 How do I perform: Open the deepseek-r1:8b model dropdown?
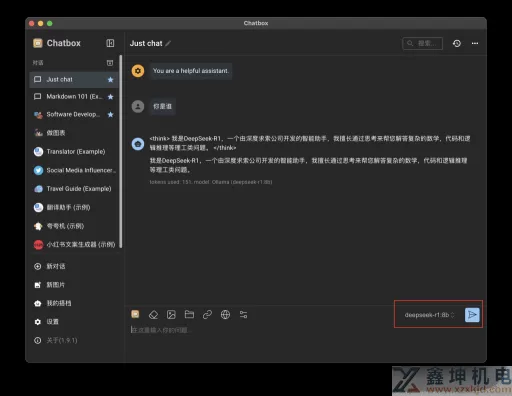[429, 315]
